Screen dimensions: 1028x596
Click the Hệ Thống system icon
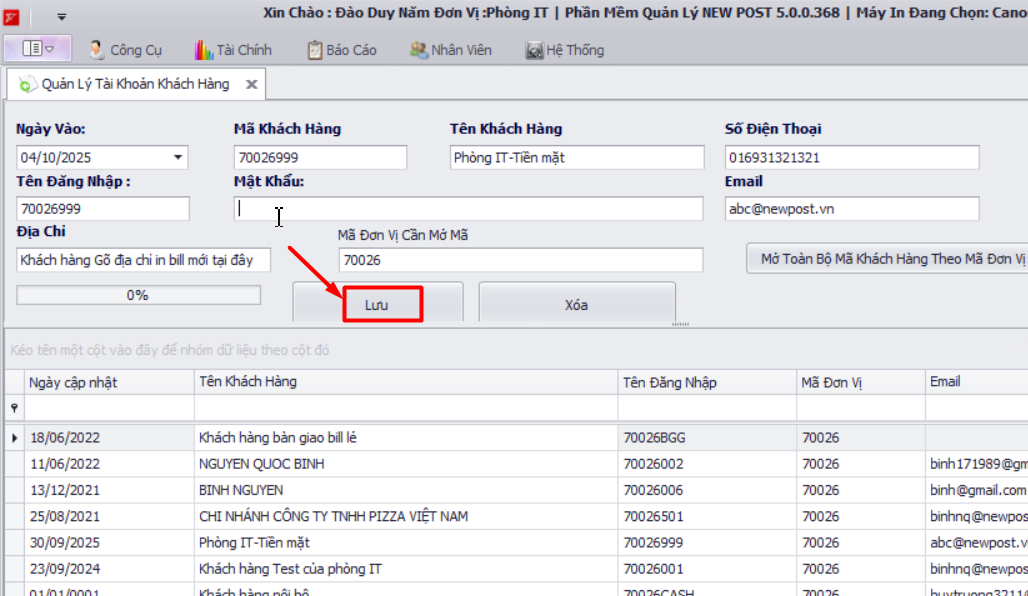pos(534,50)
